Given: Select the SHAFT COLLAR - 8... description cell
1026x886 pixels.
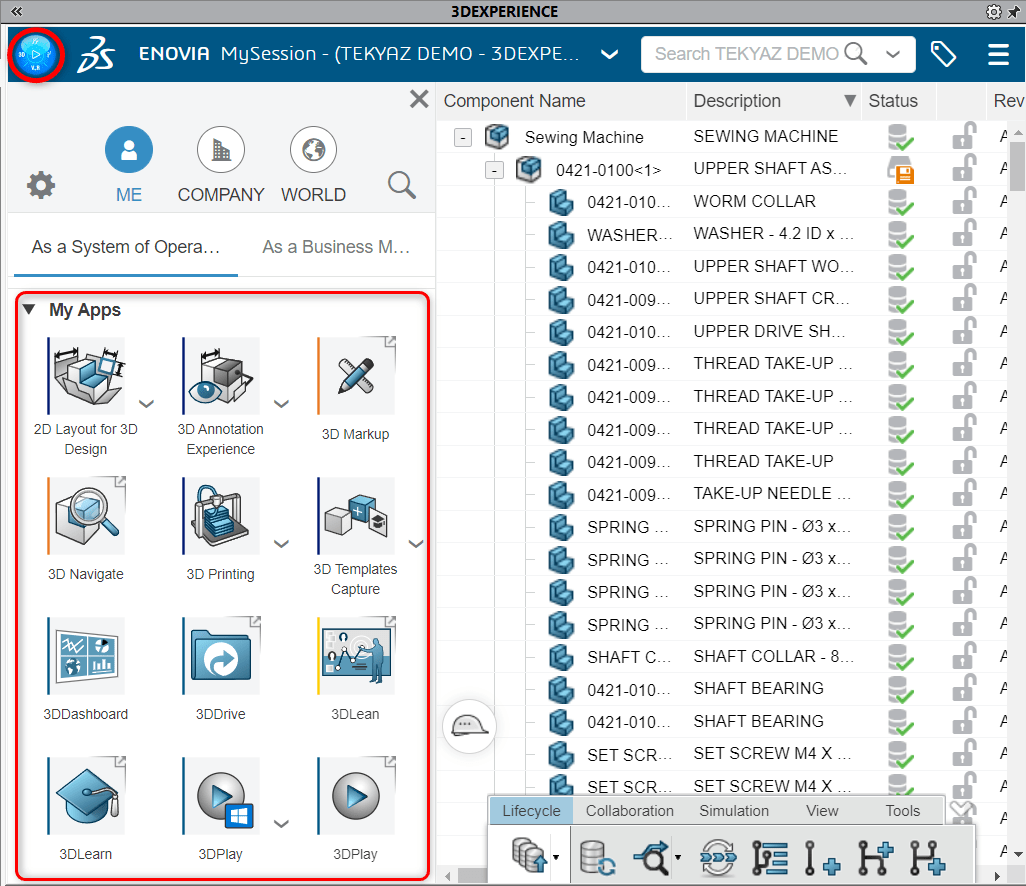Looking at the screenshot, I should click(773, 656).
